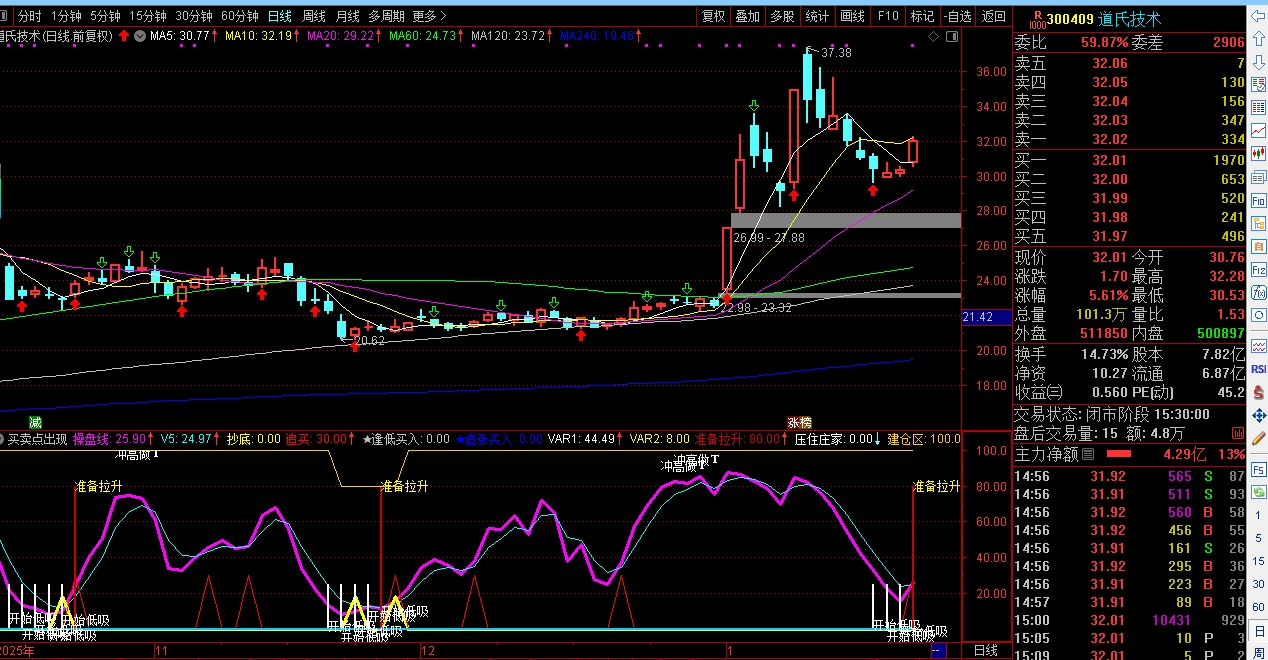
Task: Click the 卖一 price 32.02
Action: pyautogui.click(x=1109, y=139)
